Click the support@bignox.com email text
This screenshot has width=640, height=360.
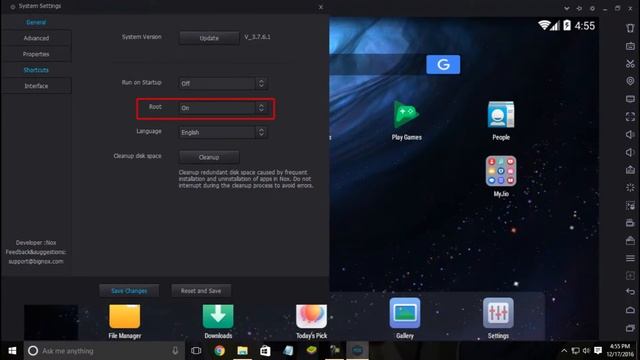[x=36, y=261]
